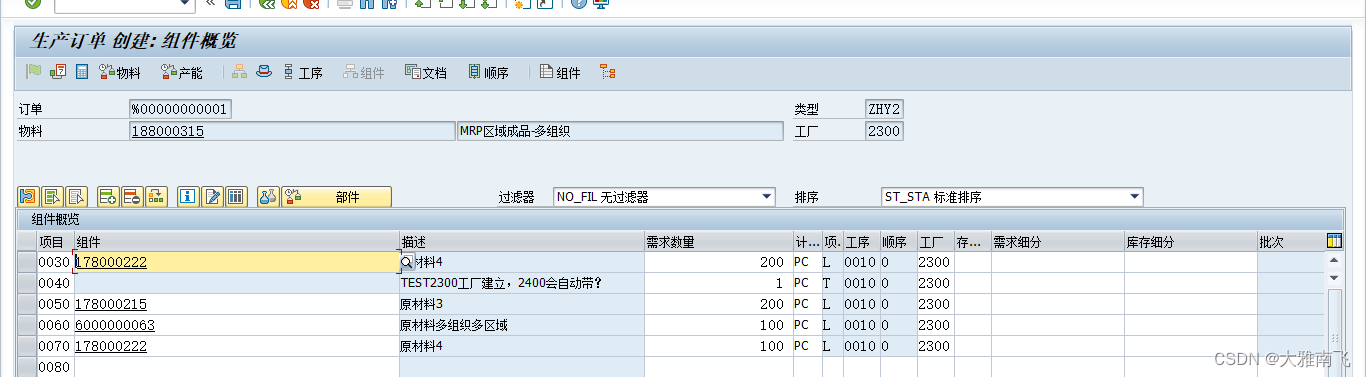Open the 文档 documents button
The height and width of the screenshot is (377, 1366).
[425, 72]
